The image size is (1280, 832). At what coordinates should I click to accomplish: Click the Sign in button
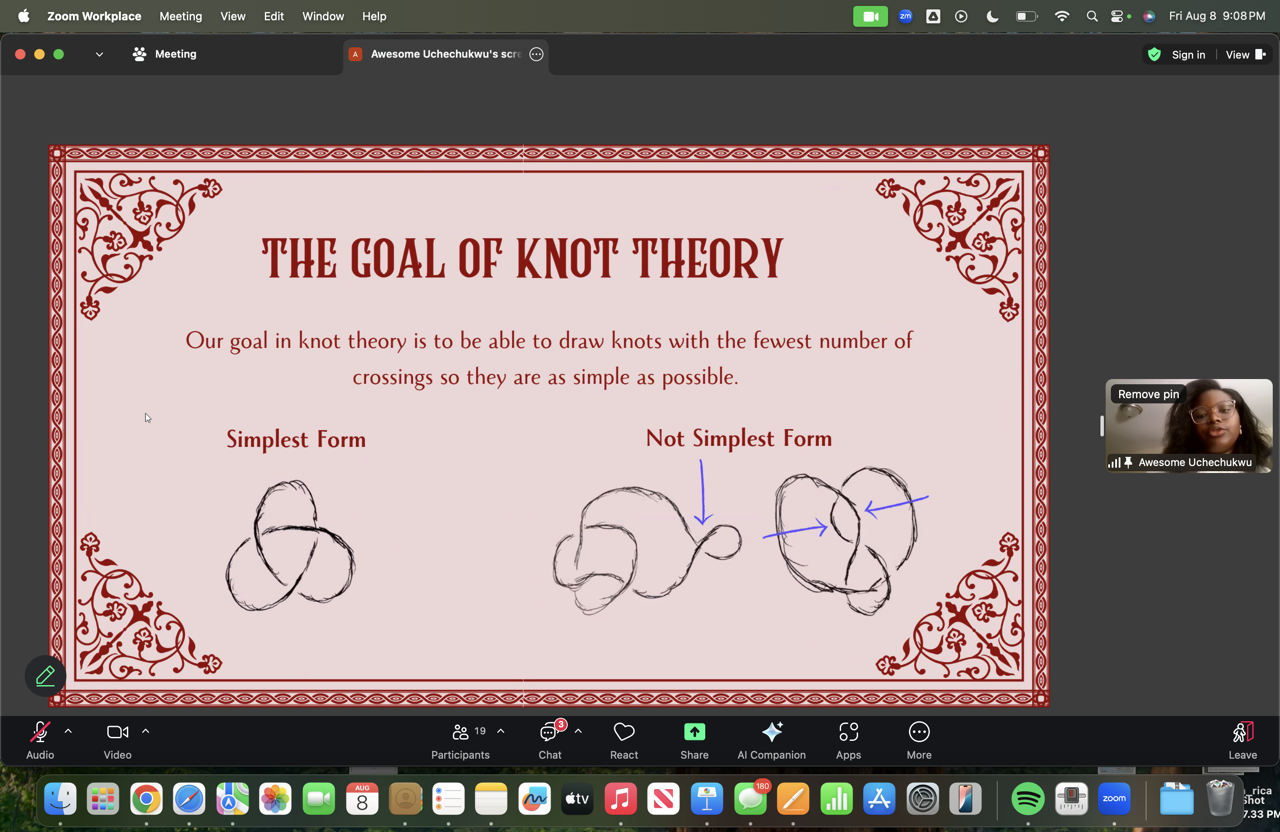click(1187, 55)
